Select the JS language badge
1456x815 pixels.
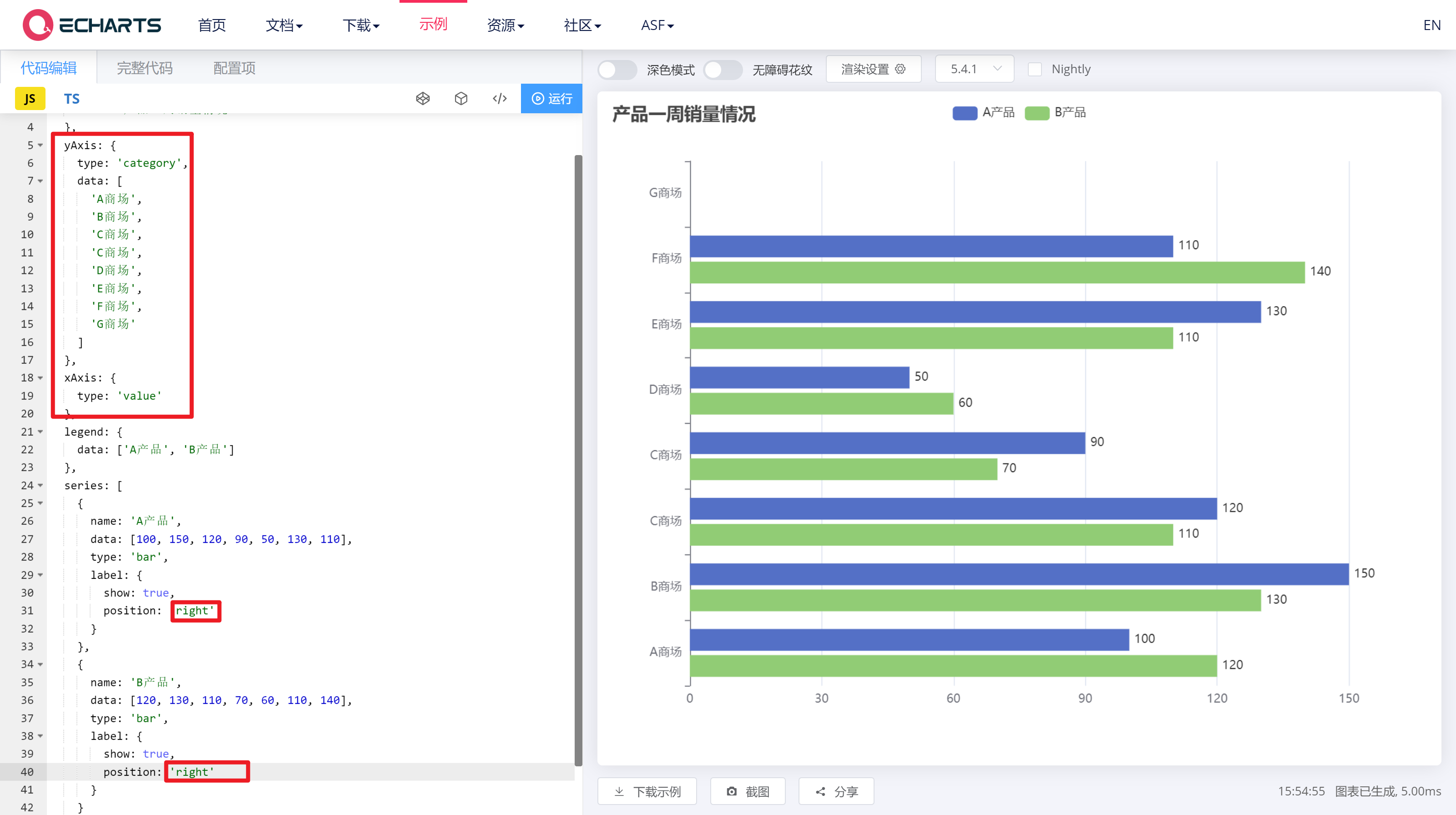pyautogui.click(x=30, y=98)
